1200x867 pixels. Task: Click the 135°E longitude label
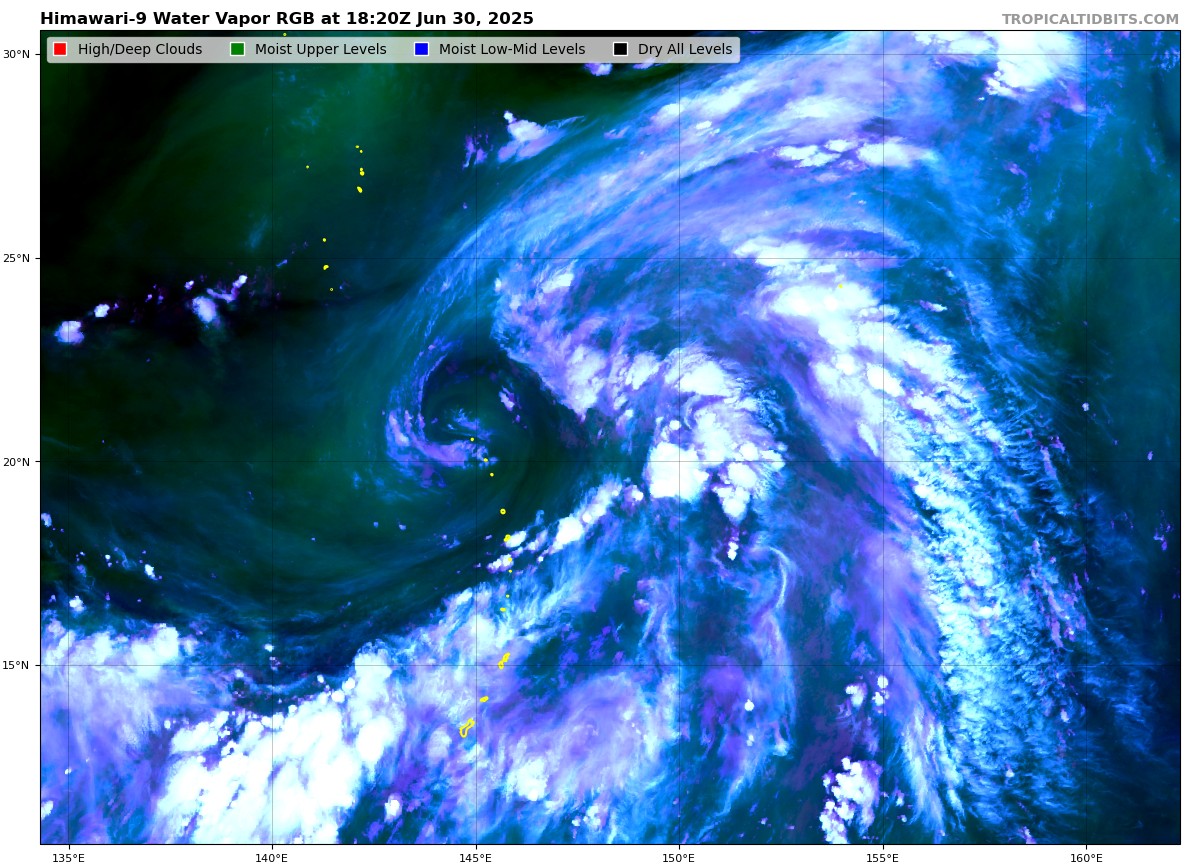pyautogui.click(x=68, y=857)
